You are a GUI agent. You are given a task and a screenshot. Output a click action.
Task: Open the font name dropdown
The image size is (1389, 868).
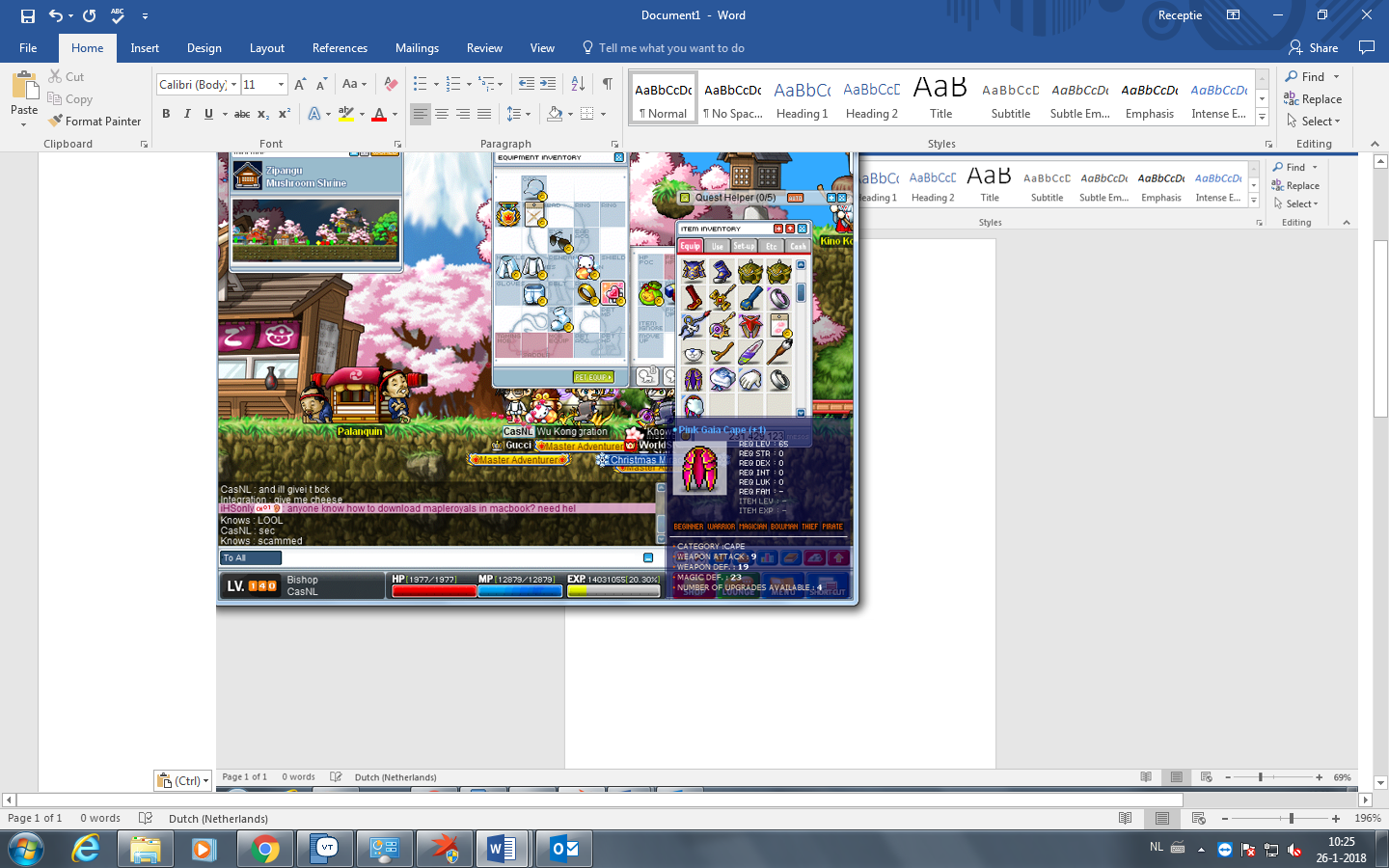tap(233, 84)
